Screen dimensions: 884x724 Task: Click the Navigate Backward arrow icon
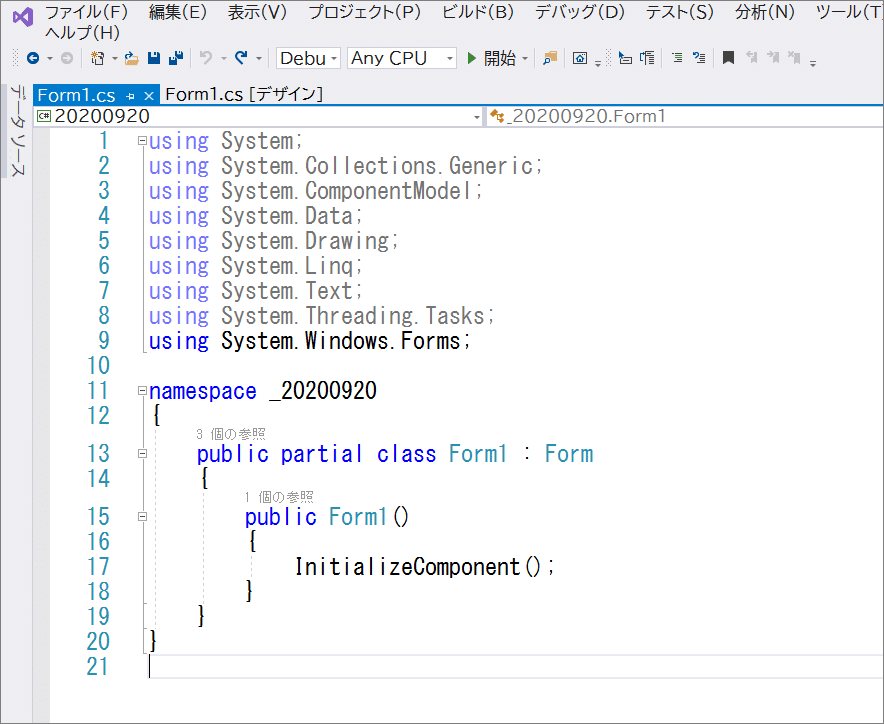pyautogui.click(x=33, y=58)
